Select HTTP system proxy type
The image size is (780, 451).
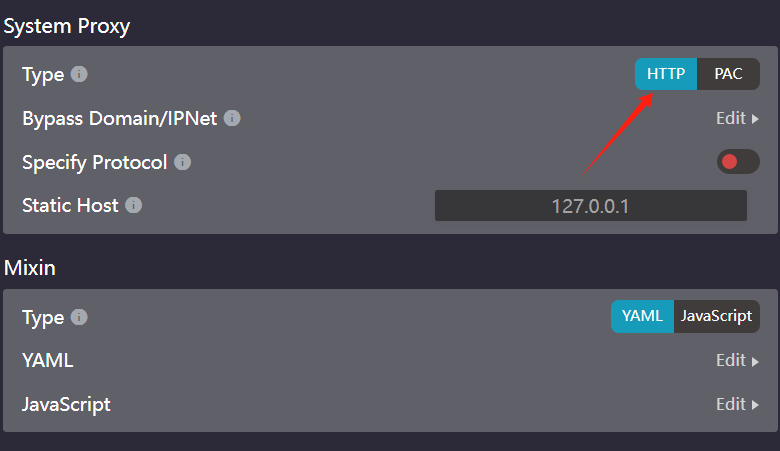[666, 74]
